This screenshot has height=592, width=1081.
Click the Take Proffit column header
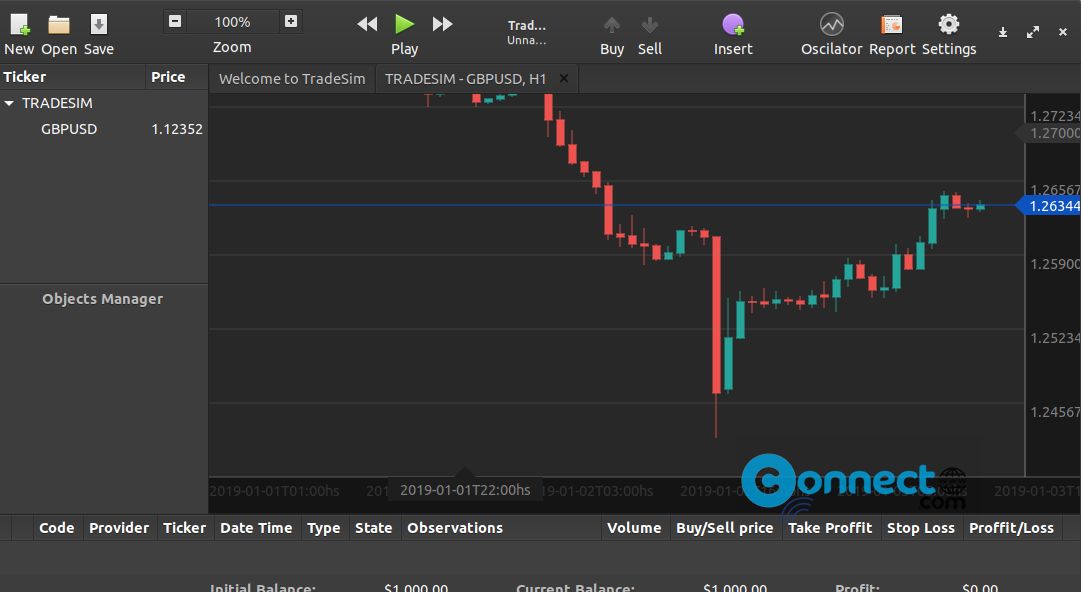(x=830, y=528)
